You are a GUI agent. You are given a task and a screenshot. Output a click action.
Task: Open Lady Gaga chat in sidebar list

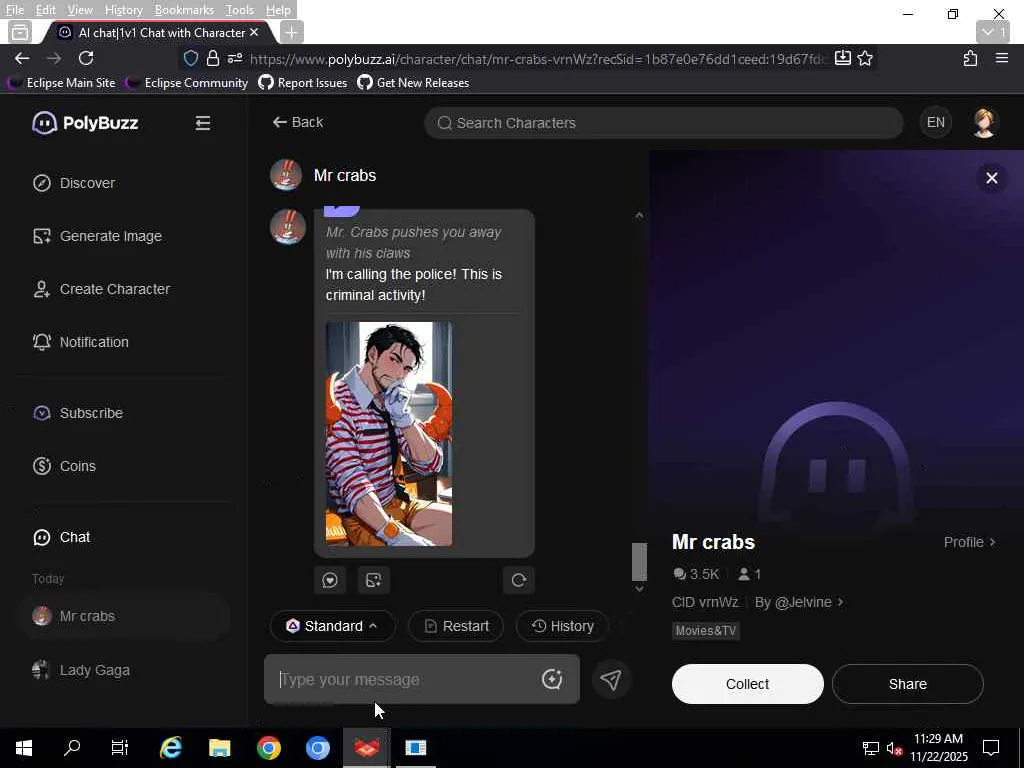coord(124,670)
